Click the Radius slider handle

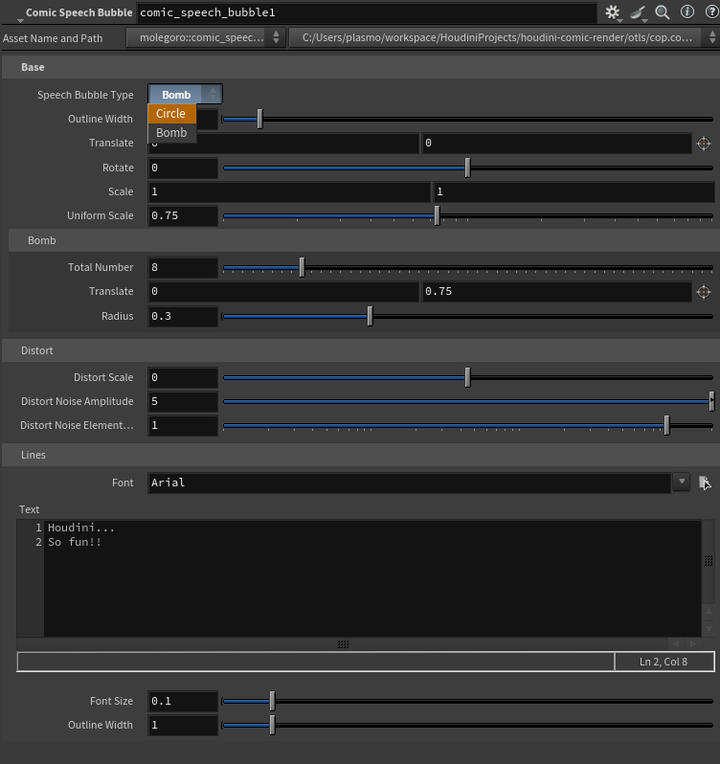click(370, 316)
